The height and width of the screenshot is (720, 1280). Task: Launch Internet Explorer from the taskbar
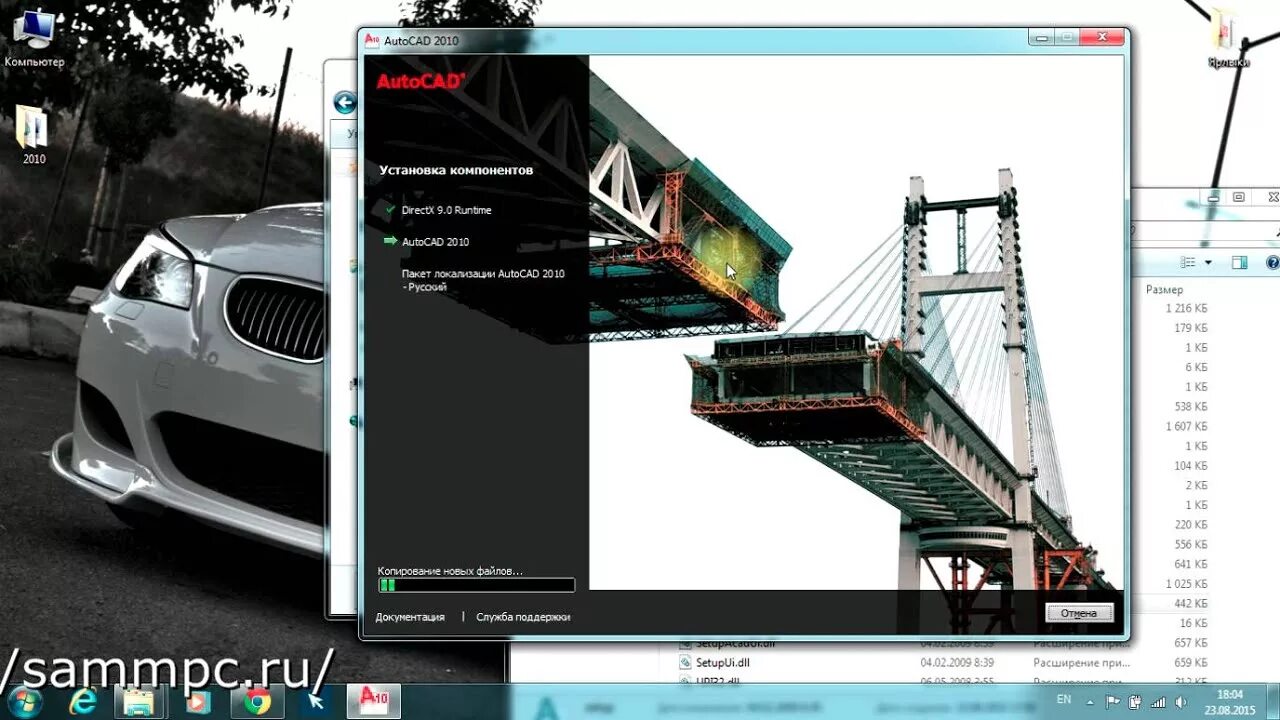(83, 703)
